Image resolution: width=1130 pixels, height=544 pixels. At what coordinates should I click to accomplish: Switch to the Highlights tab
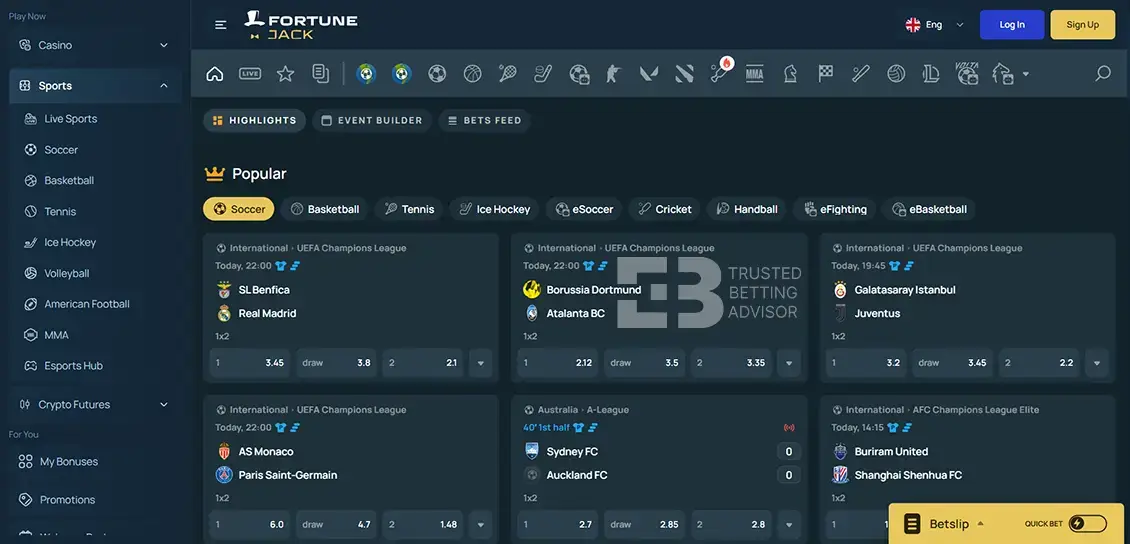(254, 120)
